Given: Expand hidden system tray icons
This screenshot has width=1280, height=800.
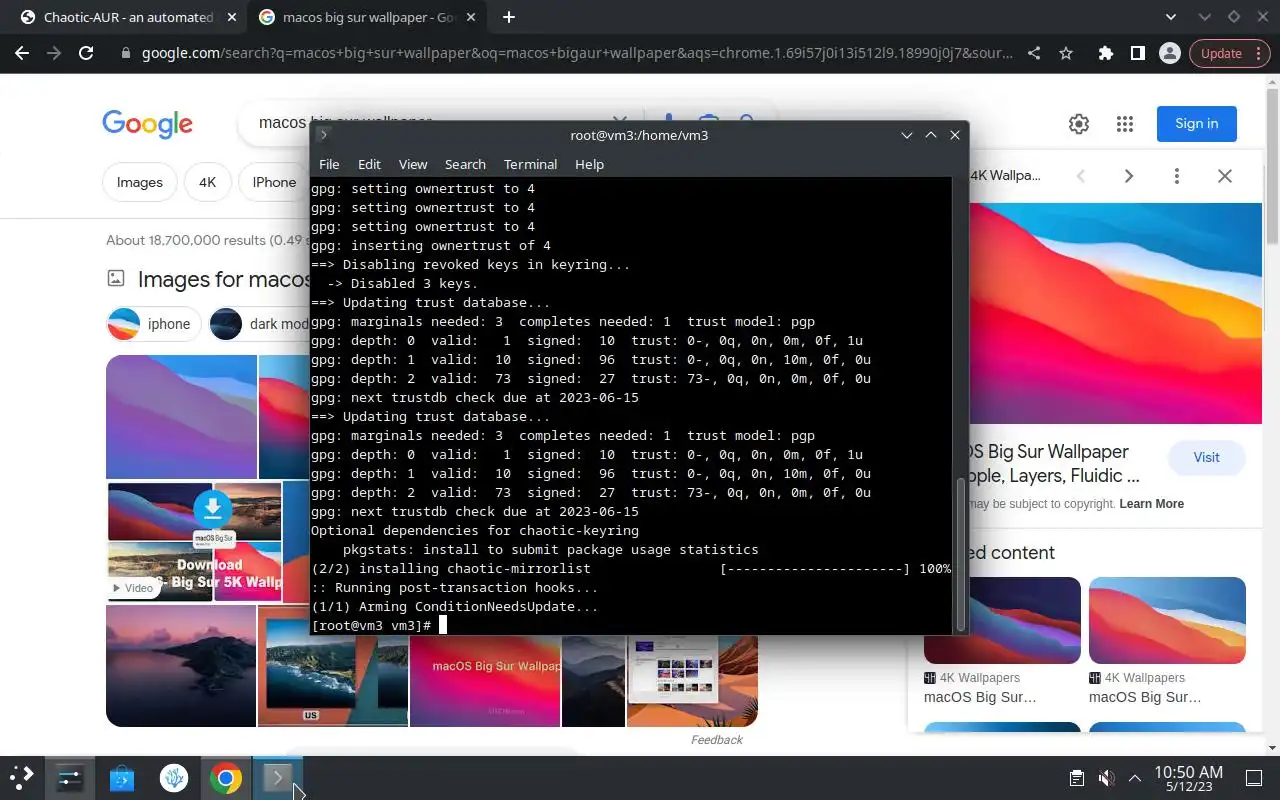Looking at the screenshot, I should 1135,778.
